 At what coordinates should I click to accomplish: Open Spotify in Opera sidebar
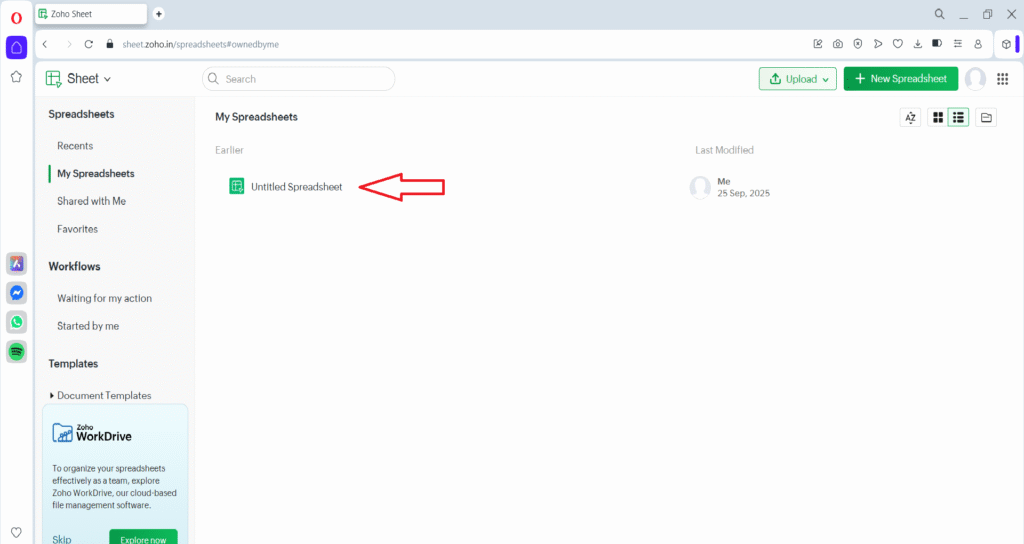16,351
